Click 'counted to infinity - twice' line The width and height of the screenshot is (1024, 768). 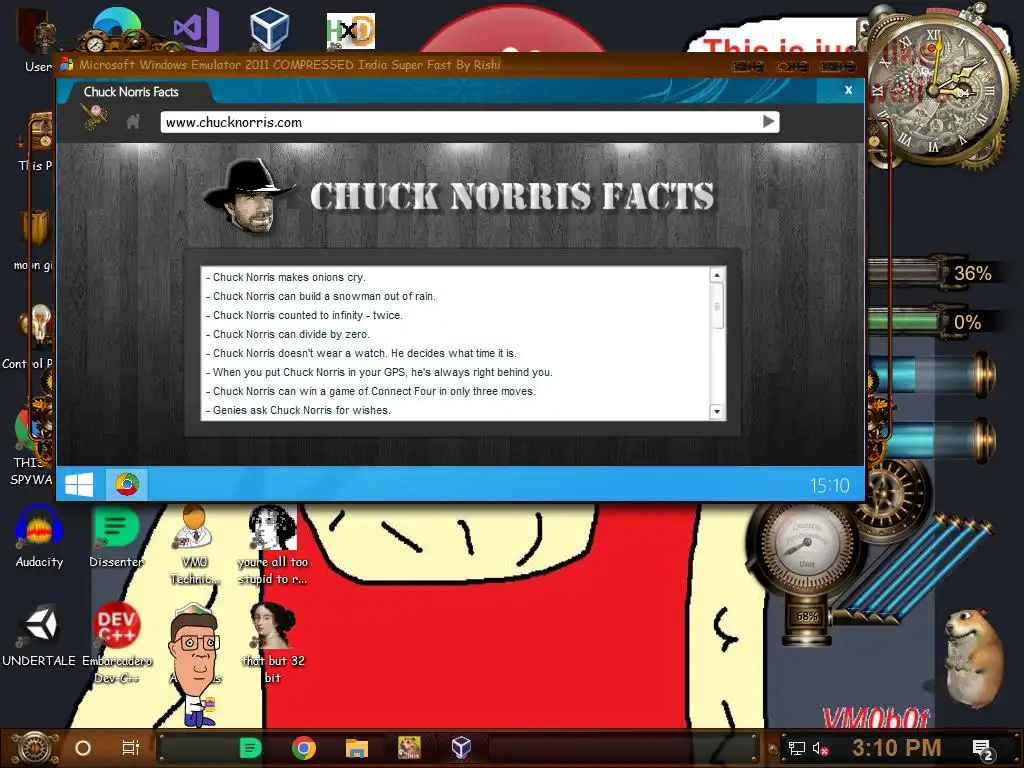click(x=304, y=315)
